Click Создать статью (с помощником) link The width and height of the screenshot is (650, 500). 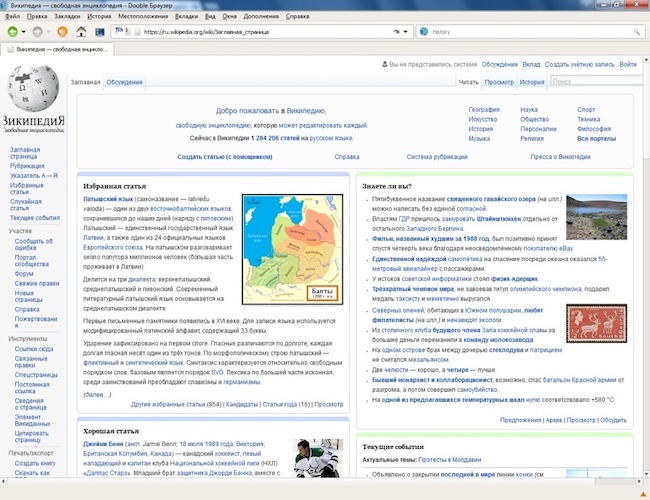[x=225, y=157]
